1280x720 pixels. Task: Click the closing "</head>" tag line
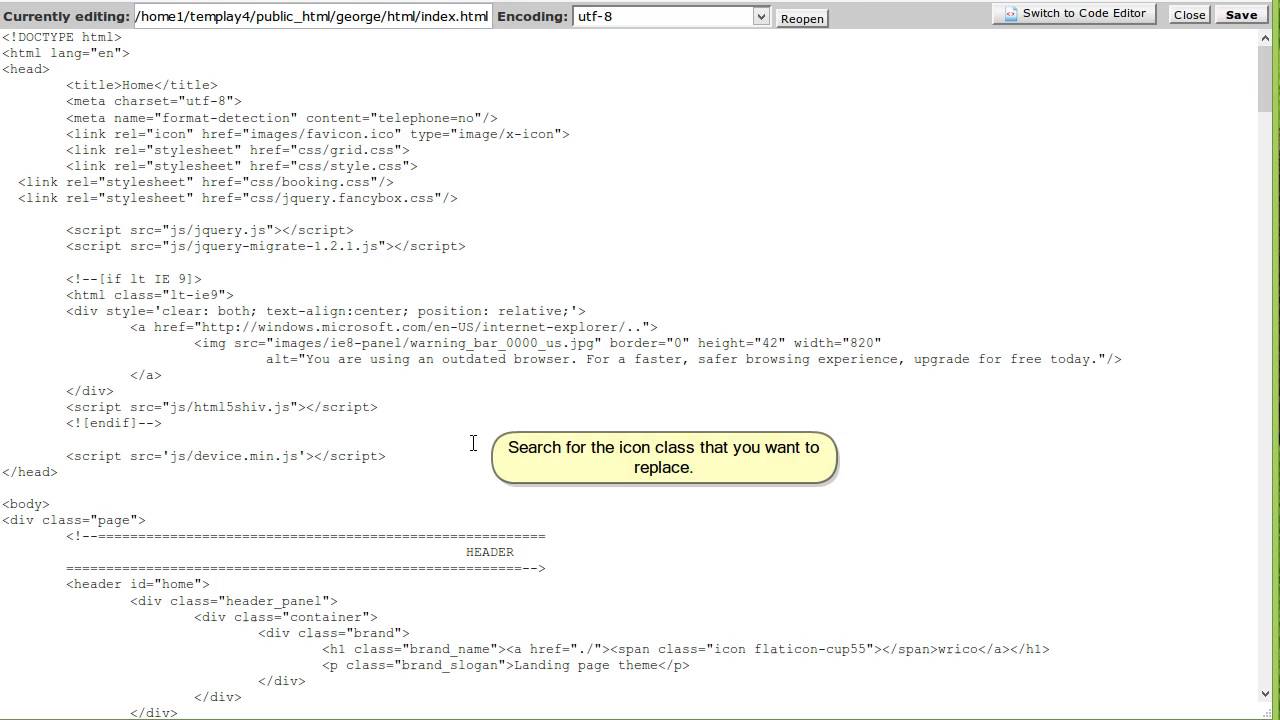tap(30, 472)
